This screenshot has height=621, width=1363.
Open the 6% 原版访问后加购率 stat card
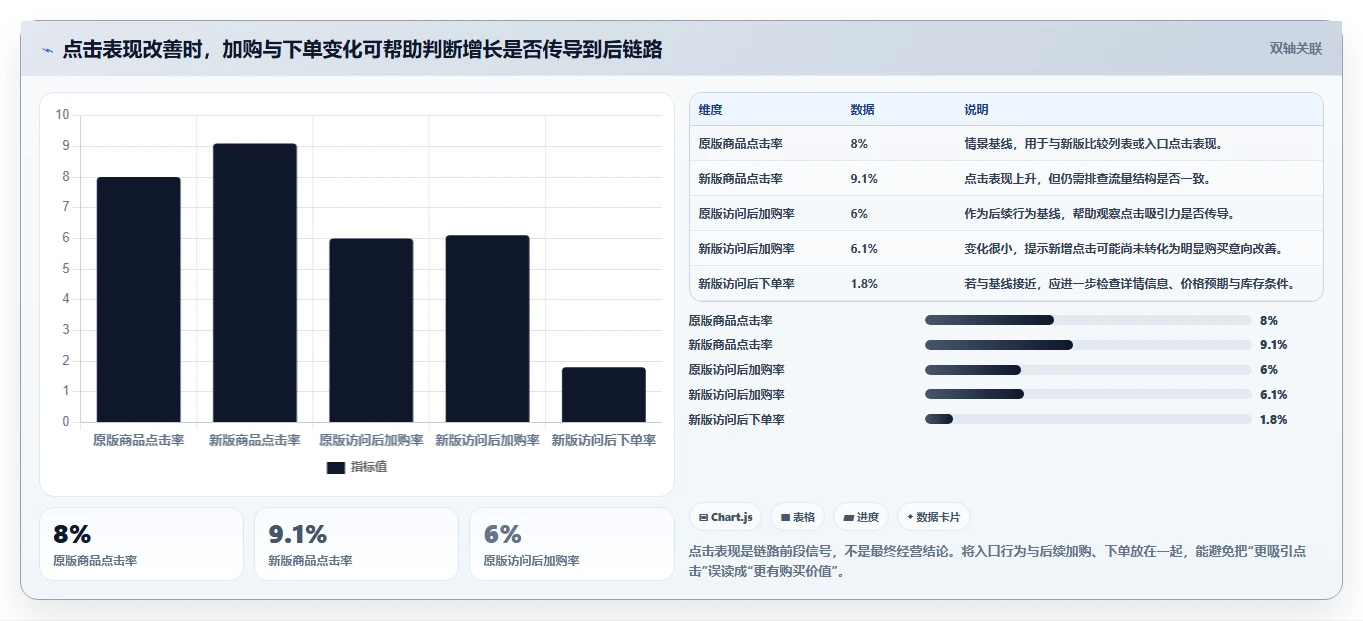click(572, 544)
